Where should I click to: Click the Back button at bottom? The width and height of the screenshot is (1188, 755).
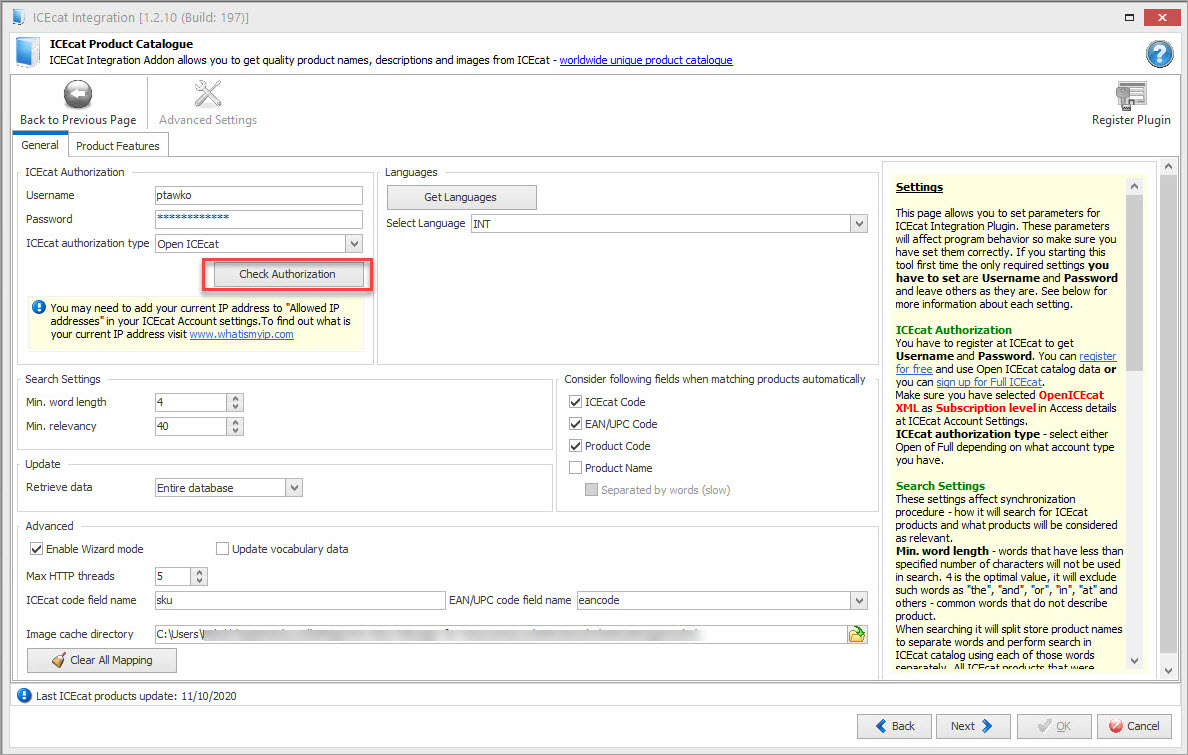[895, 726]
